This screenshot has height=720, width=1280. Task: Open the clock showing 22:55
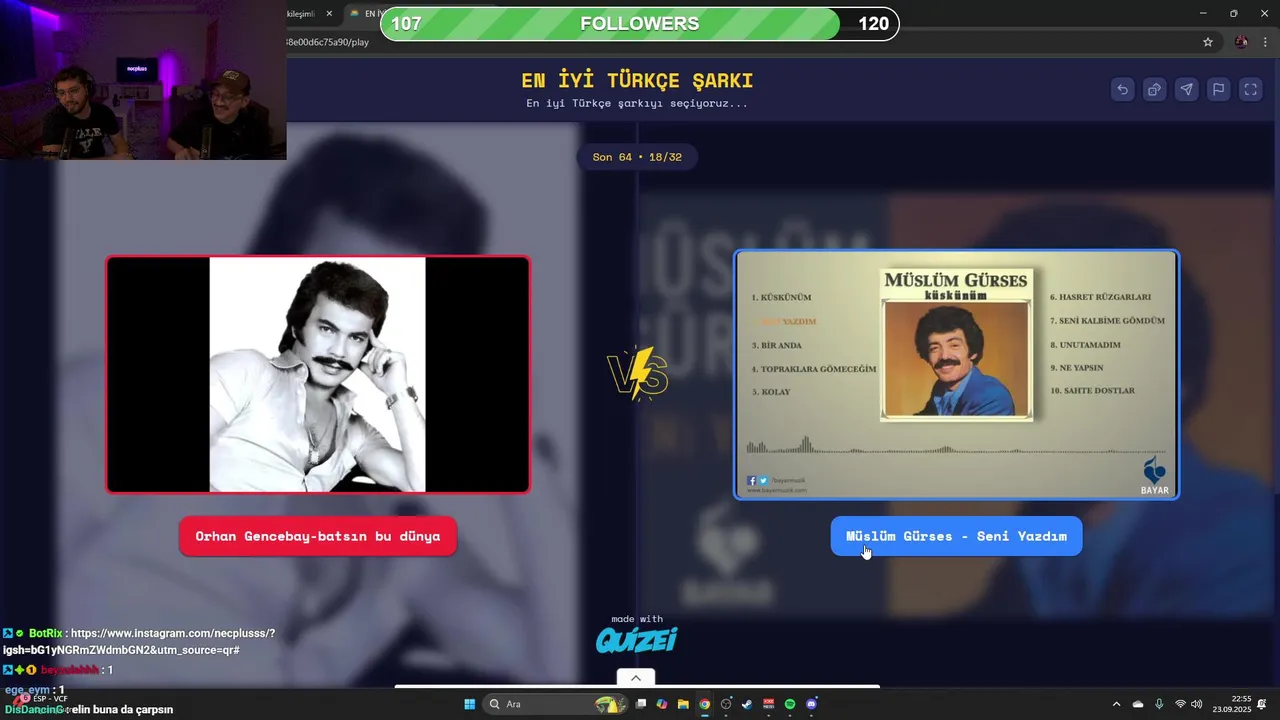(1232, 704)
